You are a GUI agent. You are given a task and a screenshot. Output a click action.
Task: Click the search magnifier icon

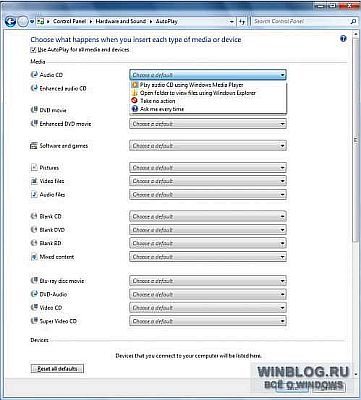(353, 21)
